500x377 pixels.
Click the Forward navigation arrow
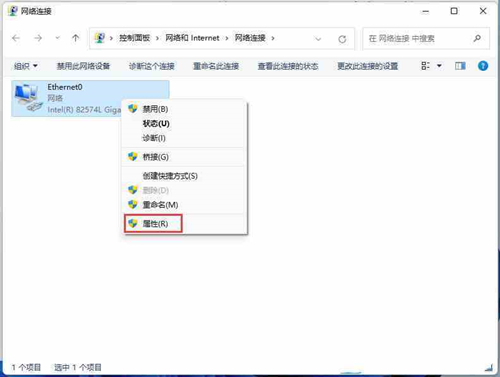[x=38, y=38]
